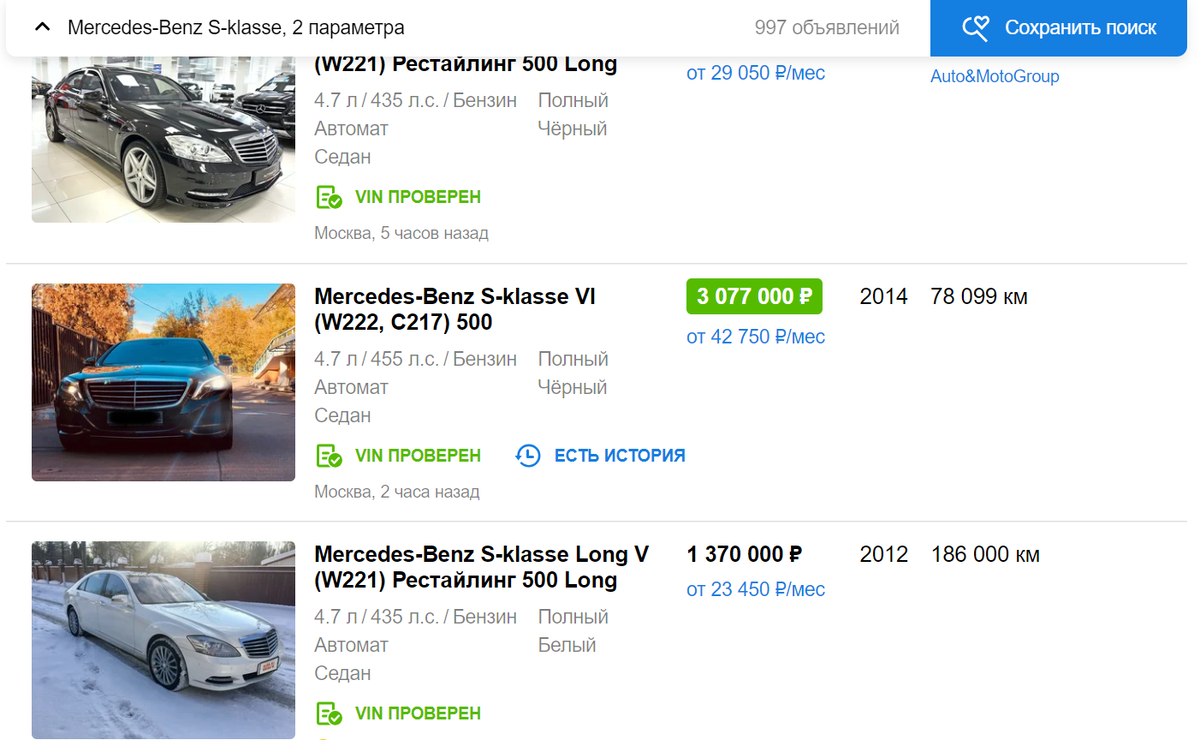This screenshot has height=740, width=1200.
Task: Click VIN verified icon for W222 listing
Action: coord(329,456)
